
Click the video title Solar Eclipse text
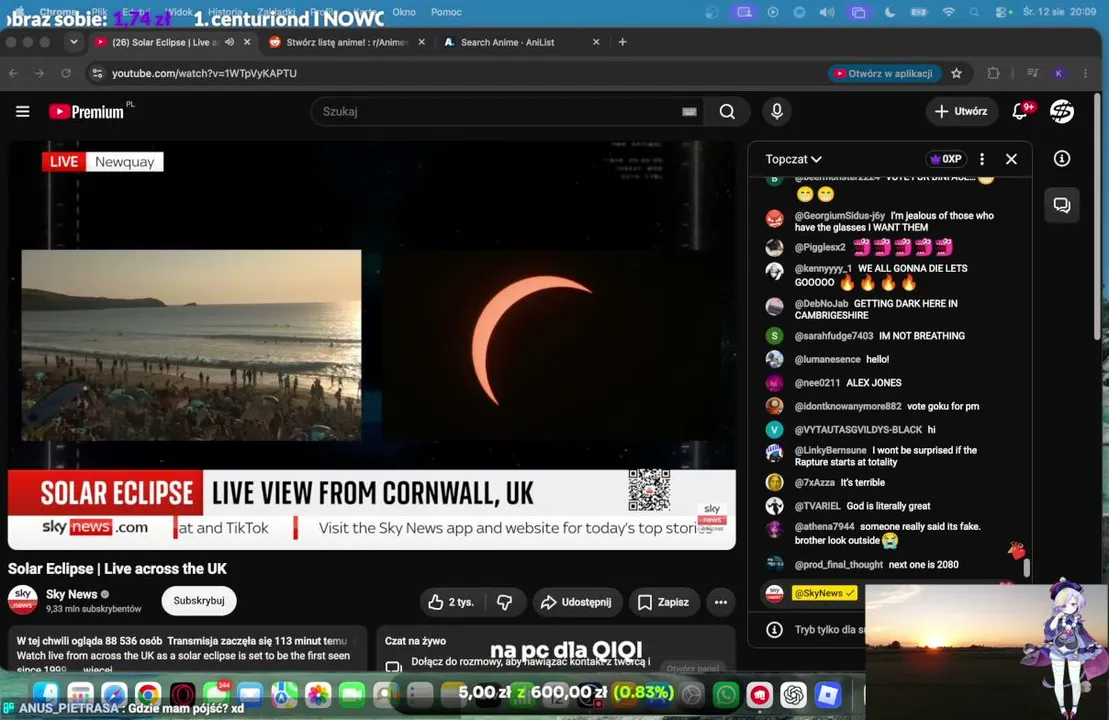[117, 569]
